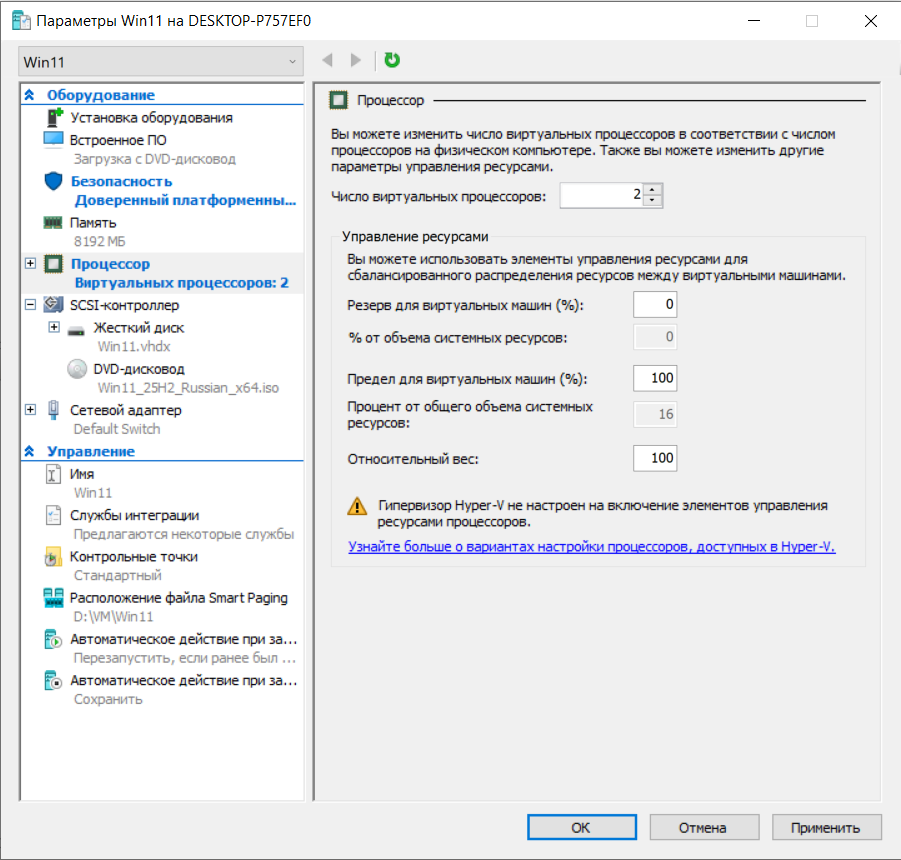Select Установка оборудования in tree
The width and height of the screenshot is (901, 860).
pyautogui.click(x=151, y=118)
